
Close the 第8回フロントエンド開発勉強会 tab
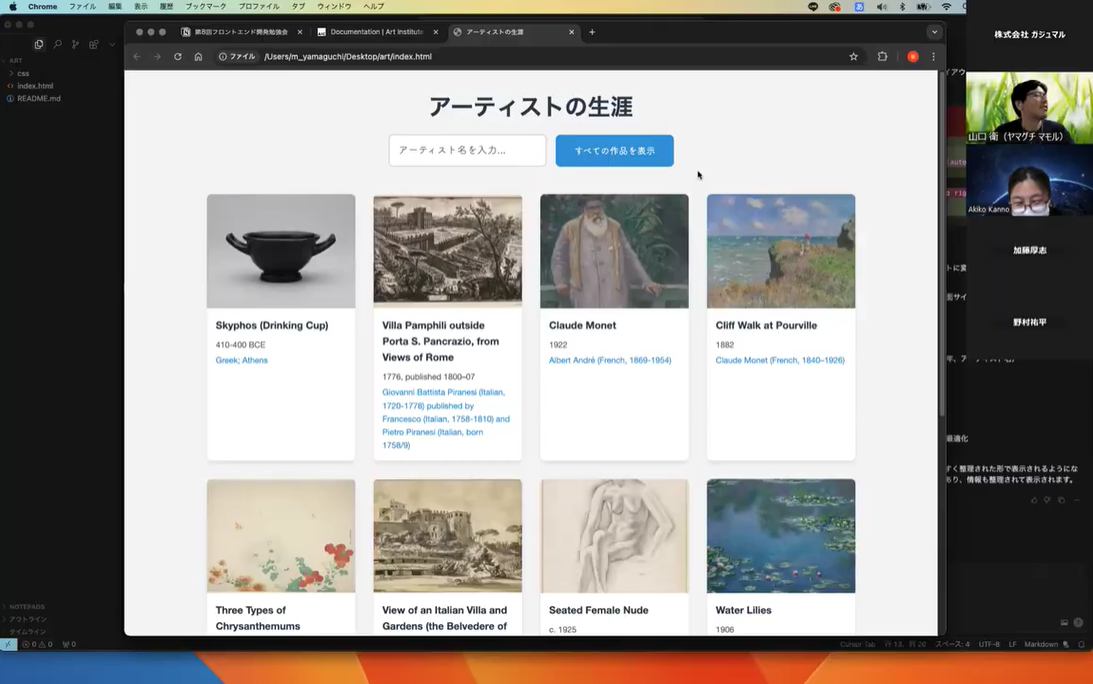tap(300, 32)
